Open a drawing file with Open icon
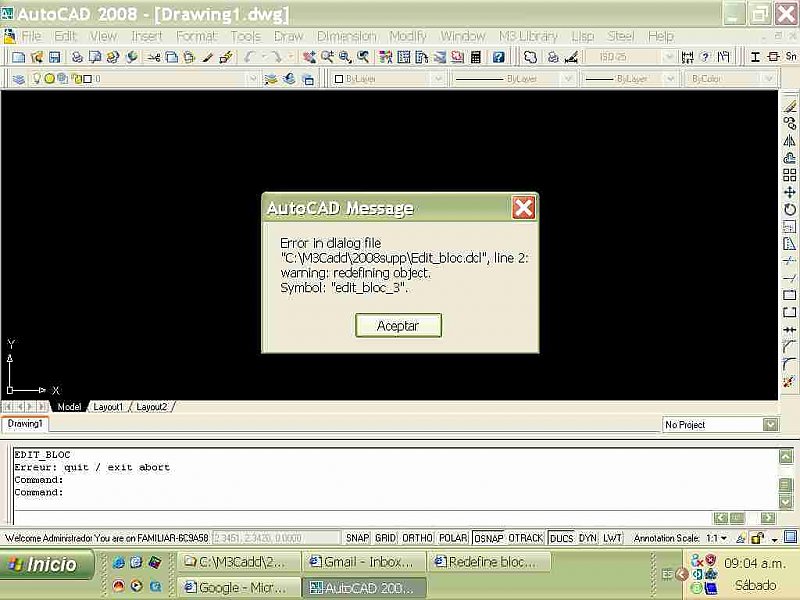Screen dimensions: 800x600 (x=37, y=57)
